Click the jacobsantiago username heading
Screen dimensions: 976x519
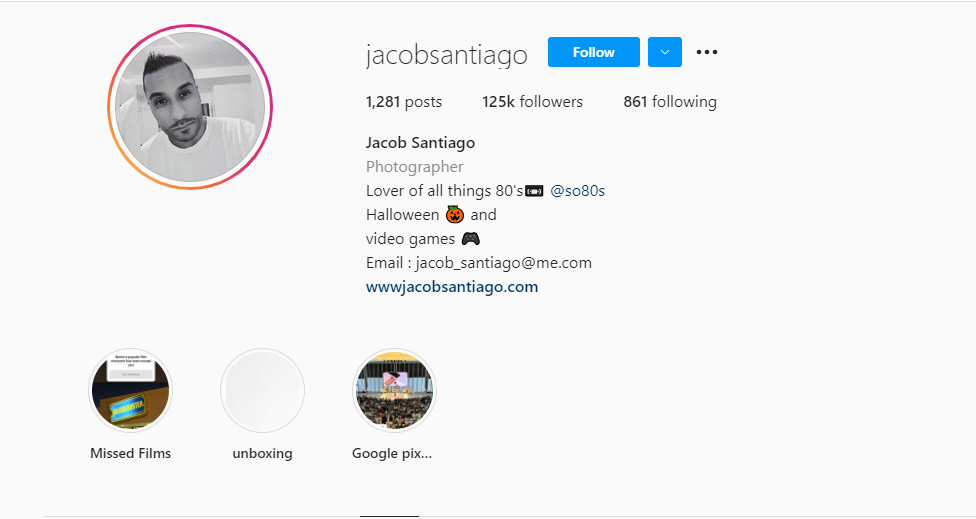coord(447,55)
